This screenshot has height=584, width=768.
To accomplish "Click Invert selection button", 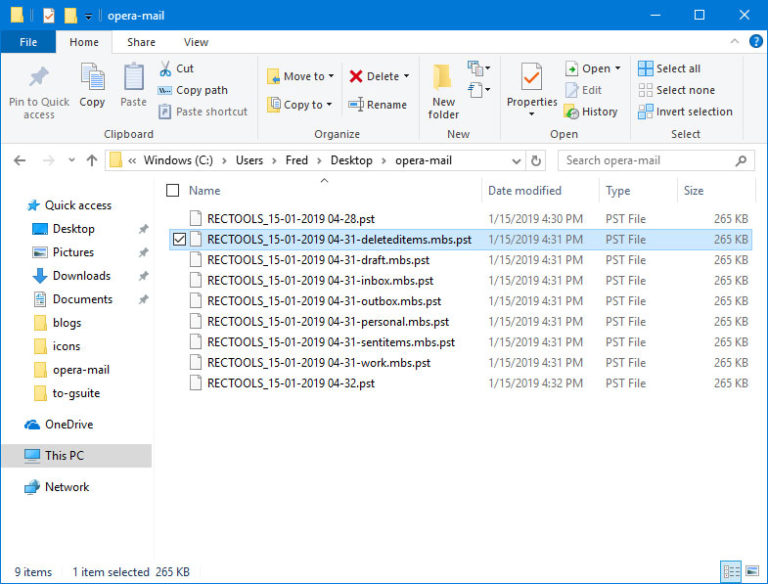I will pyautogui.click(x=685, y=112).
